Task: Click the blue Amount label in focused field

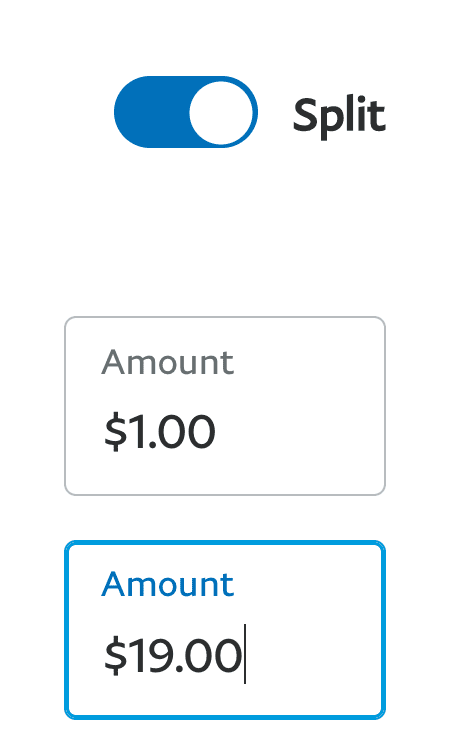Action: [168, 584]
